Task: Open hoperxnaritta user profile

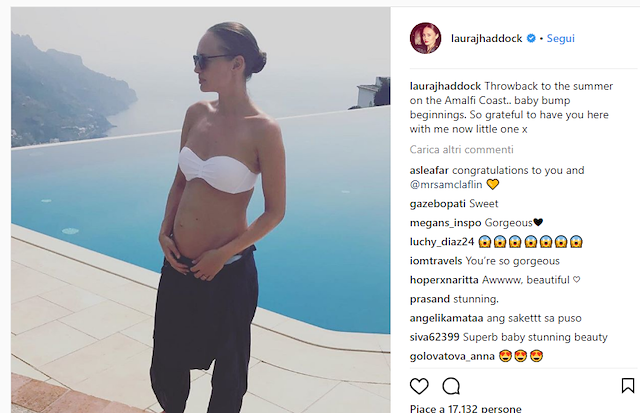Action: pyautogui.click(x=444, y=280)
